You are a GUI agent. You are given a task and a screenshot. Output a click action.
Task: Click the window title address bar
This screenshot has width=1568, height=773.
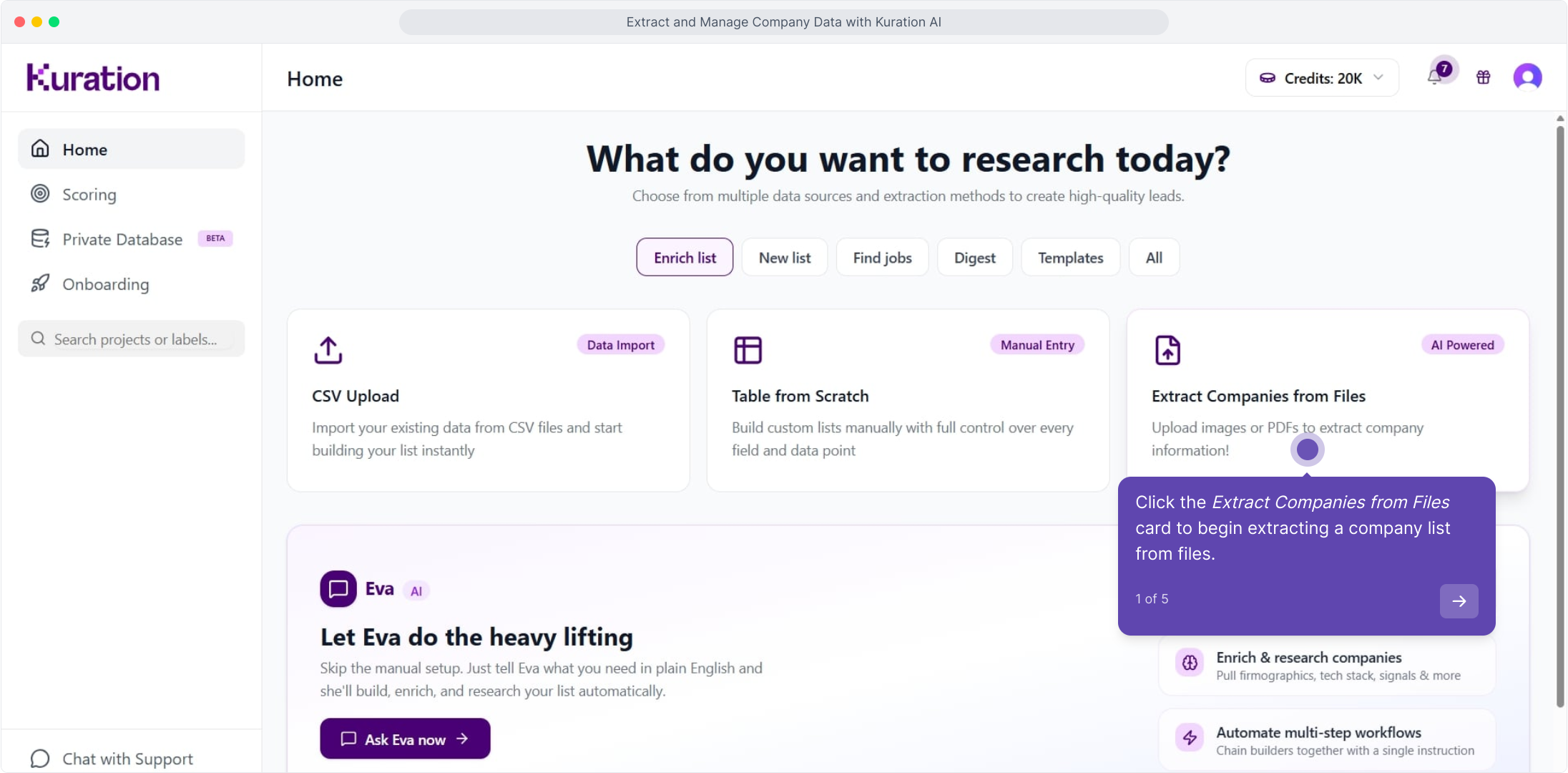784,21
